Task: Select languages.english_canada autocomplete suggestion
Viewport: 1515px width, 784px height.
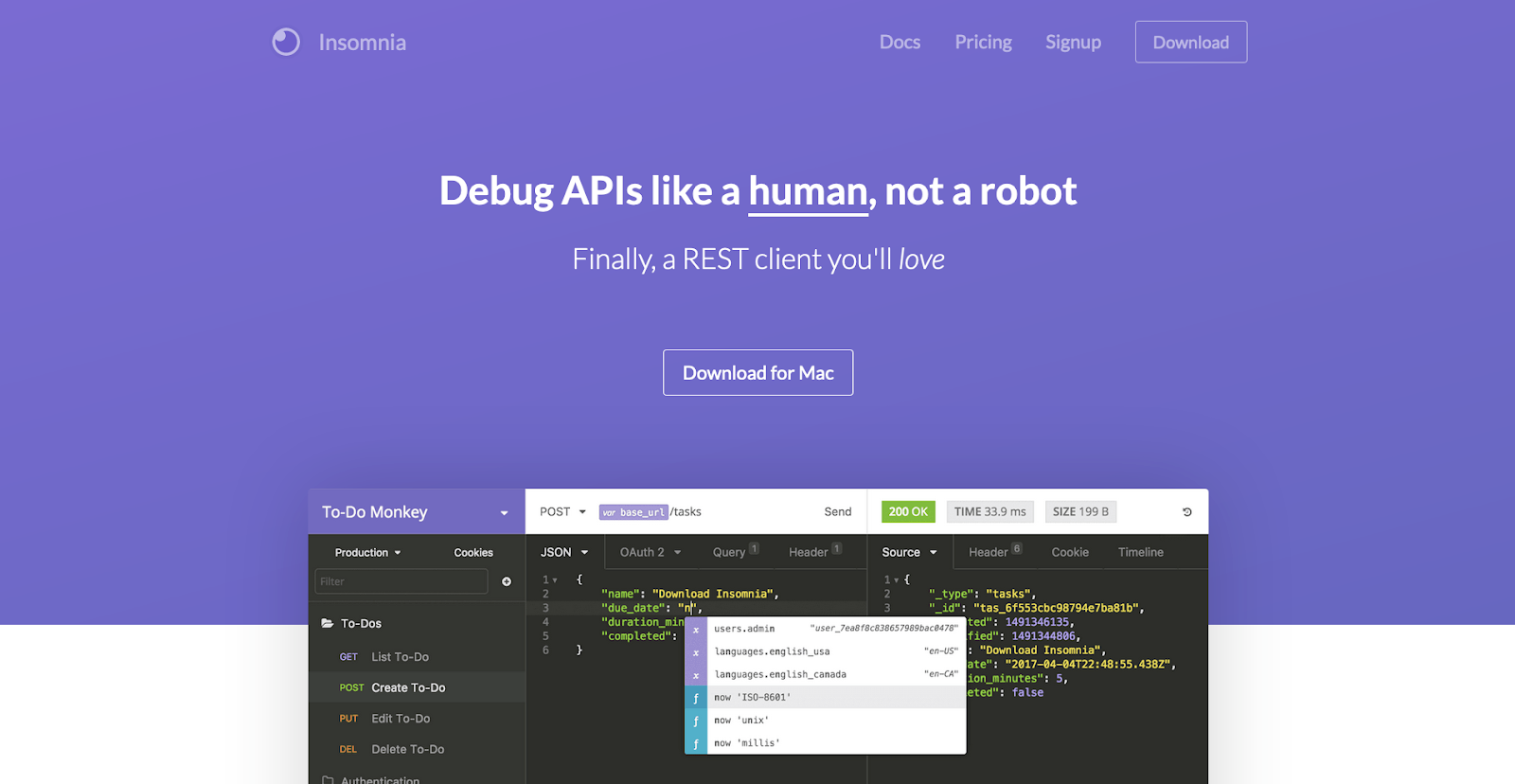Action: (x=825, y=674)
